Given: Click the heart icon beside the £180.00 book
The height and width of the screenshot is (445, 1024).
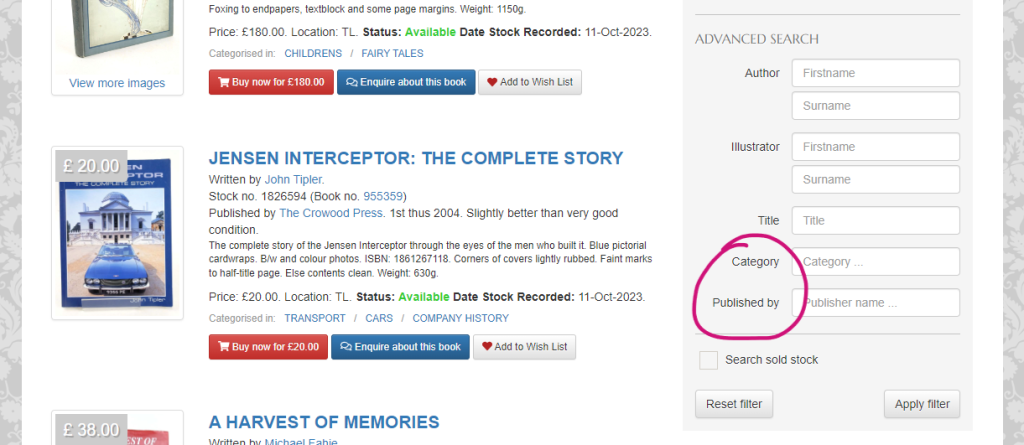Looking at the screenshot, I should (x=493, y=82).
